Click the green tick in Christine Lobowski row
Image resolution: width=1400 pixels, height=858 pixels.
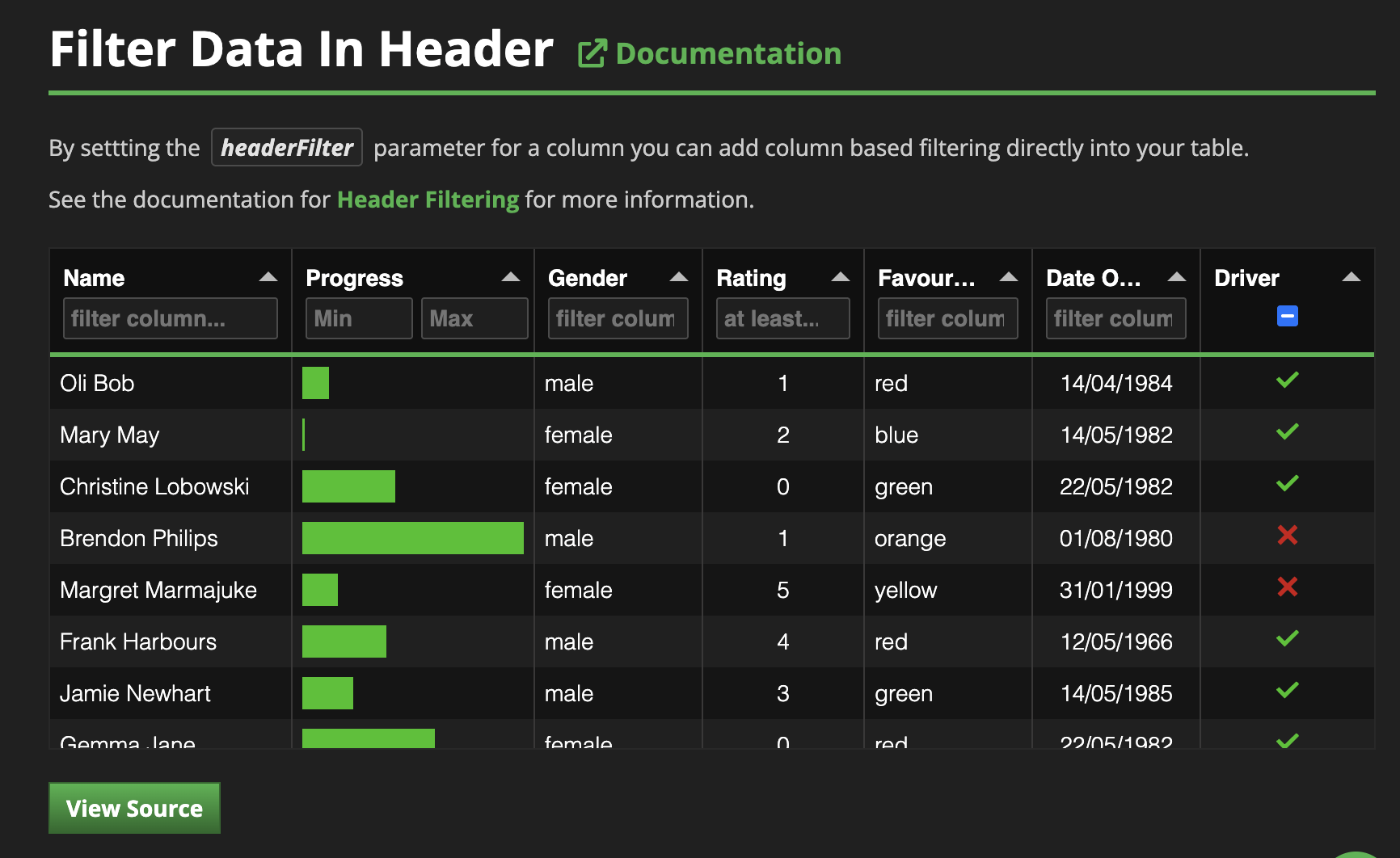(1287, 483)
